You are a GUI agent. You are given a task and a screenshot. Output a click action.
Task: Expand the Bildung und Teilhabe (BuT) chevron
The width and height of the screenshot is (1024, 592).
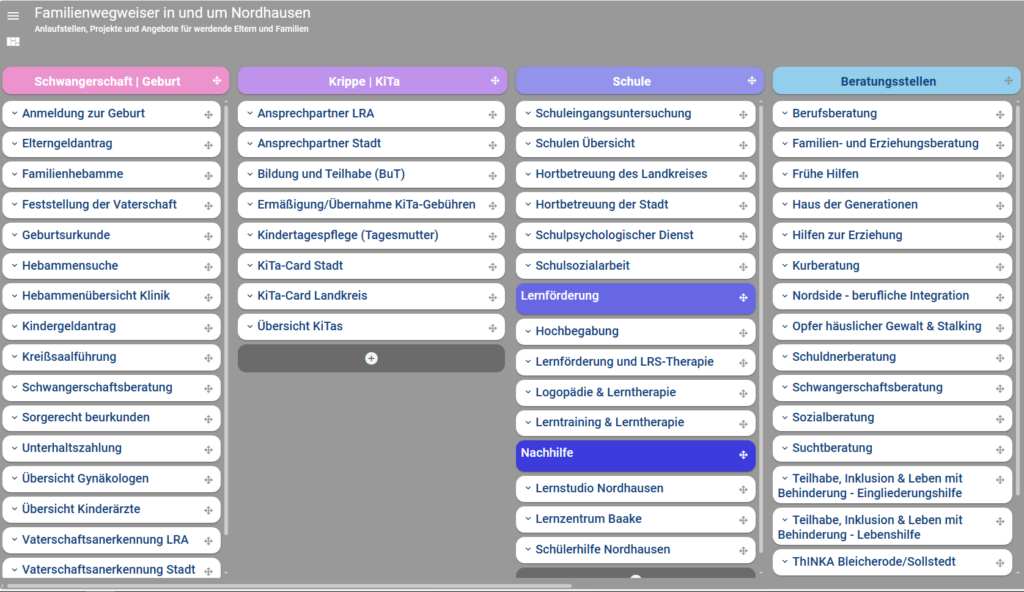tap(249, 174)
